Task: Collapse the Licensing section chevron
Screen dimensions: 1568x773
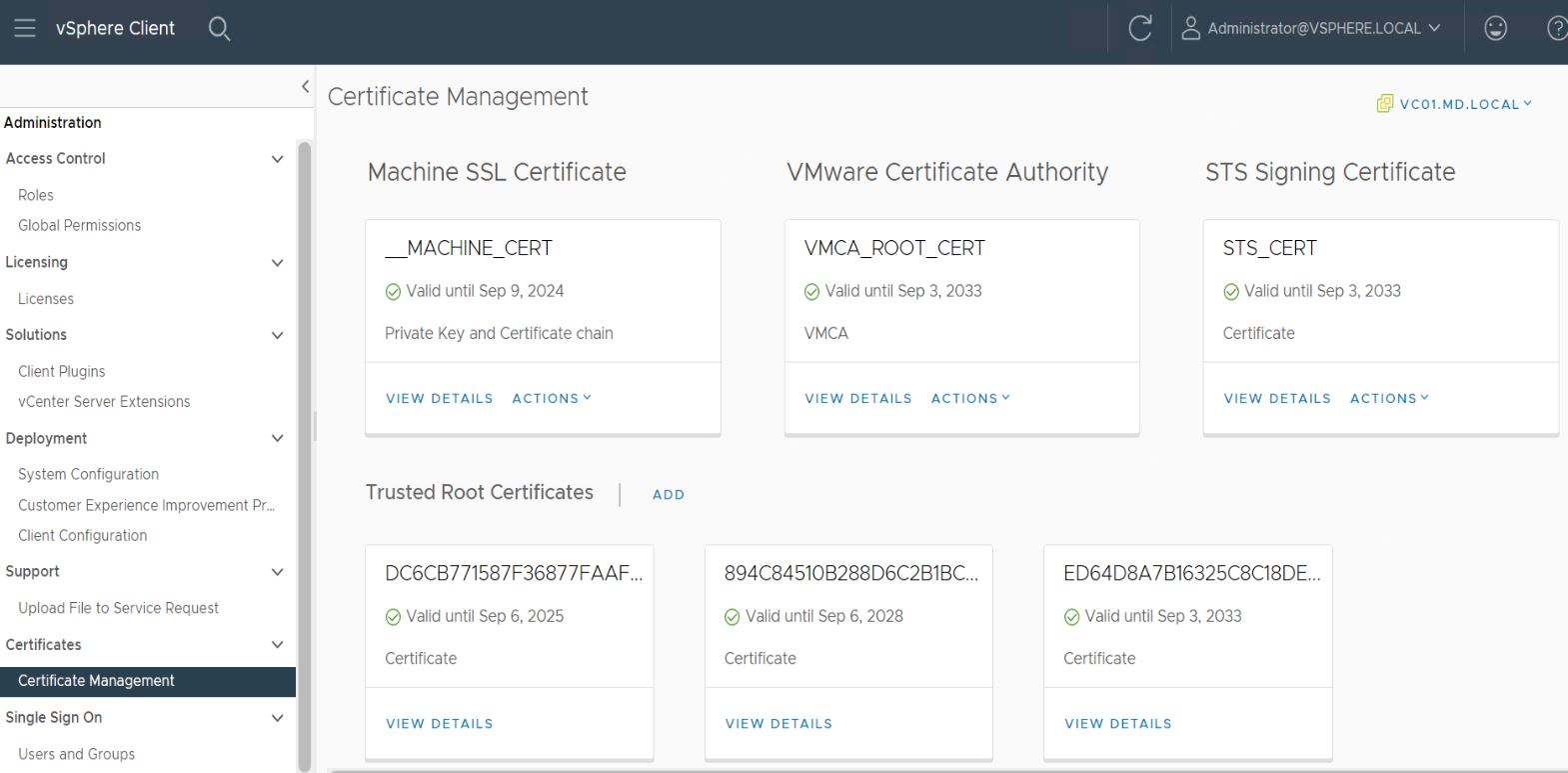Action: (x=277, y=263)
